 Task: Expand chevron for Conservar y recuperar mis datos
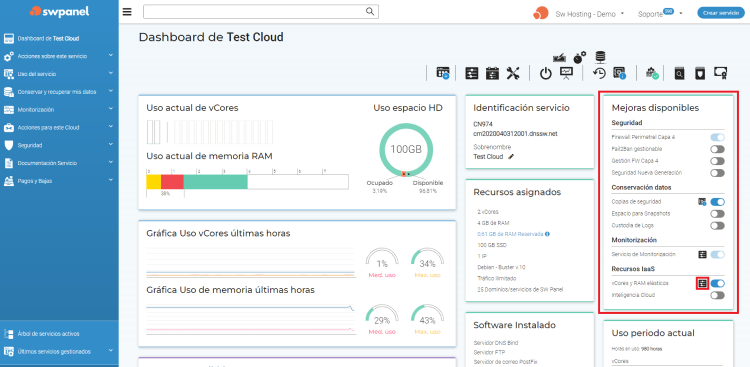[111, 91]
